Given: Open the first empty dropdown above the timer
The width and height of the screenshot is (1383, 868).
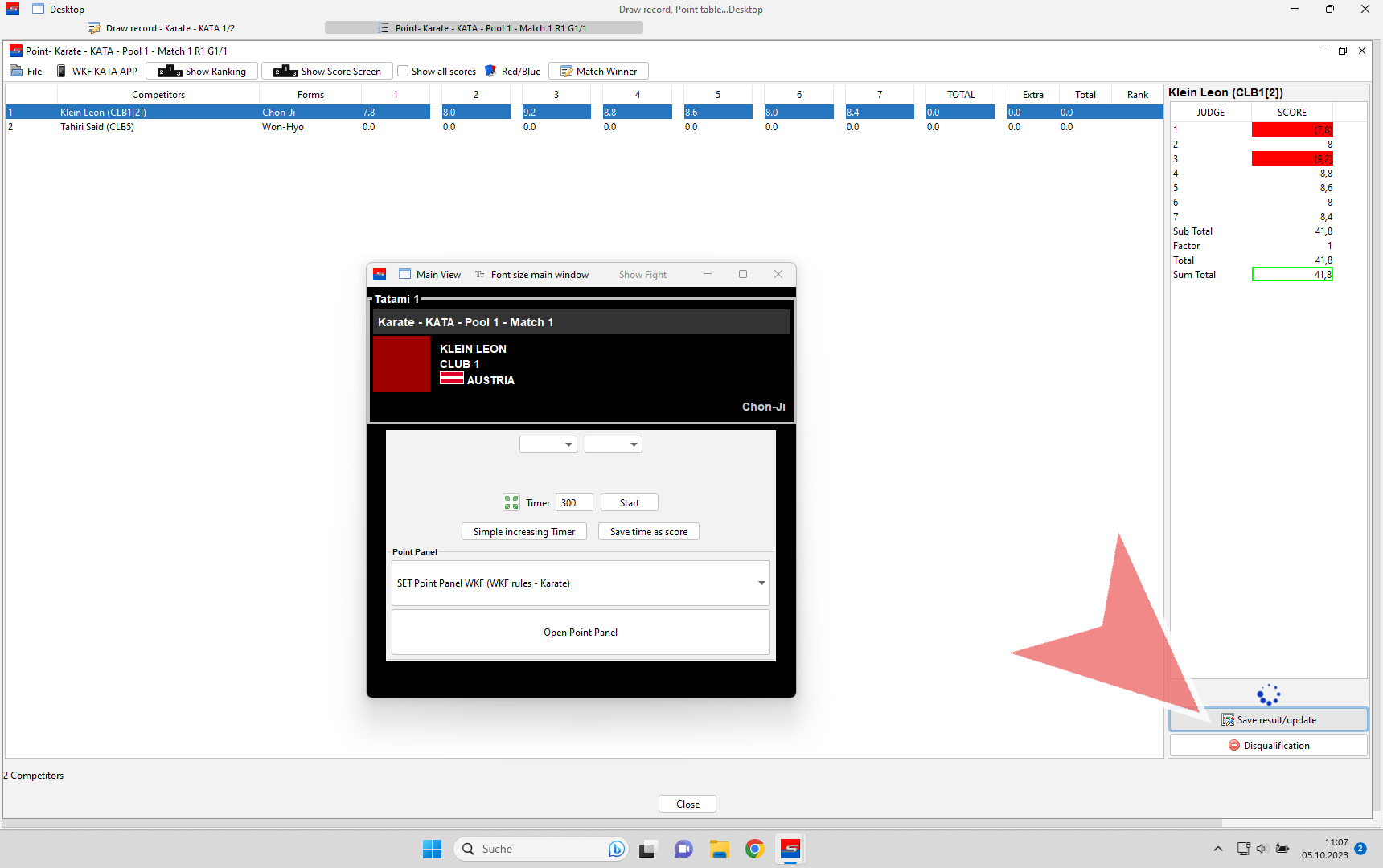Looking at the screenshot, I should point(548,445).
